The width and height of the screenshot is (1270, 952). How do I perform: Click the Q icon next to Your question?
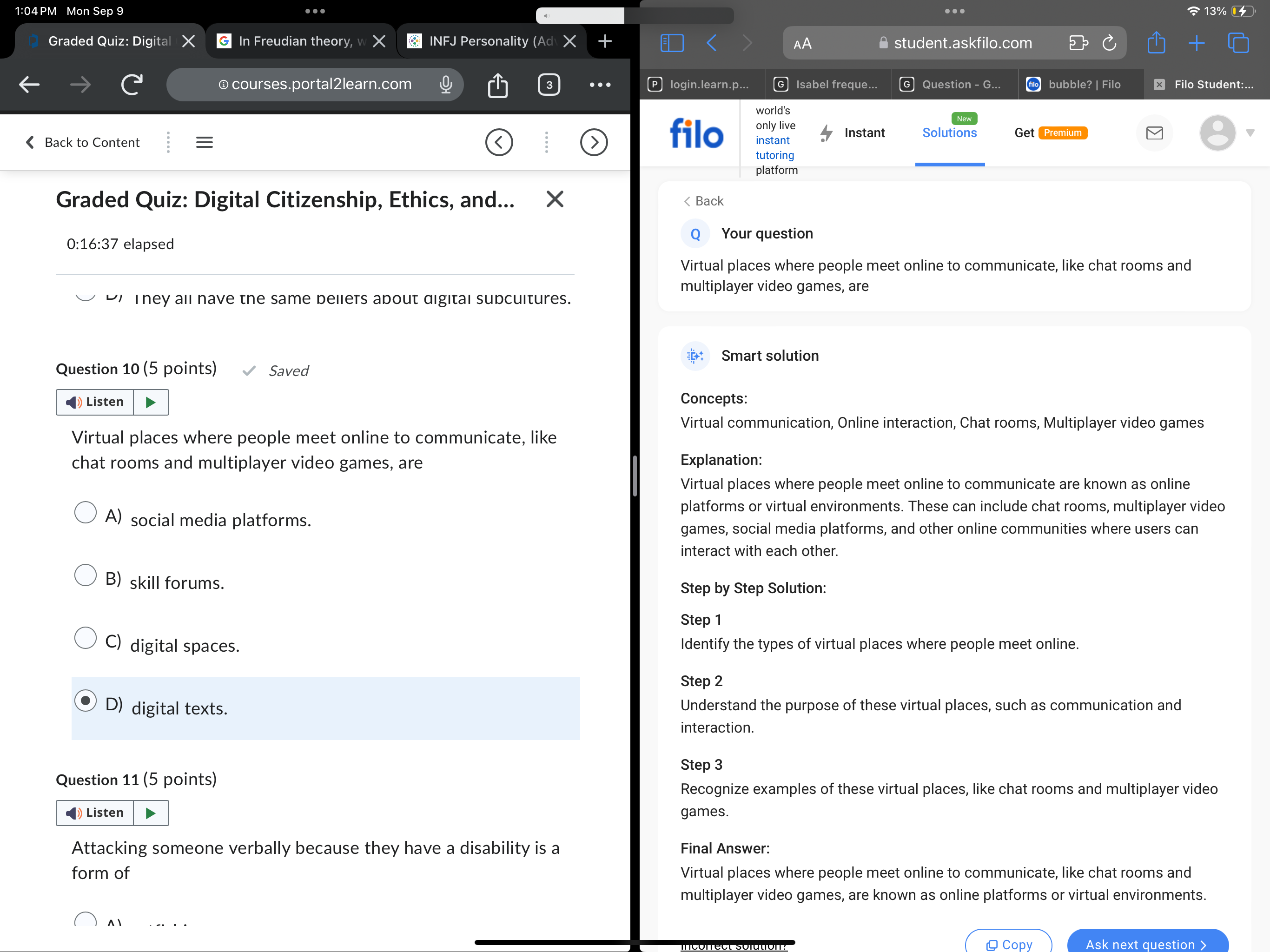[695, 234]
